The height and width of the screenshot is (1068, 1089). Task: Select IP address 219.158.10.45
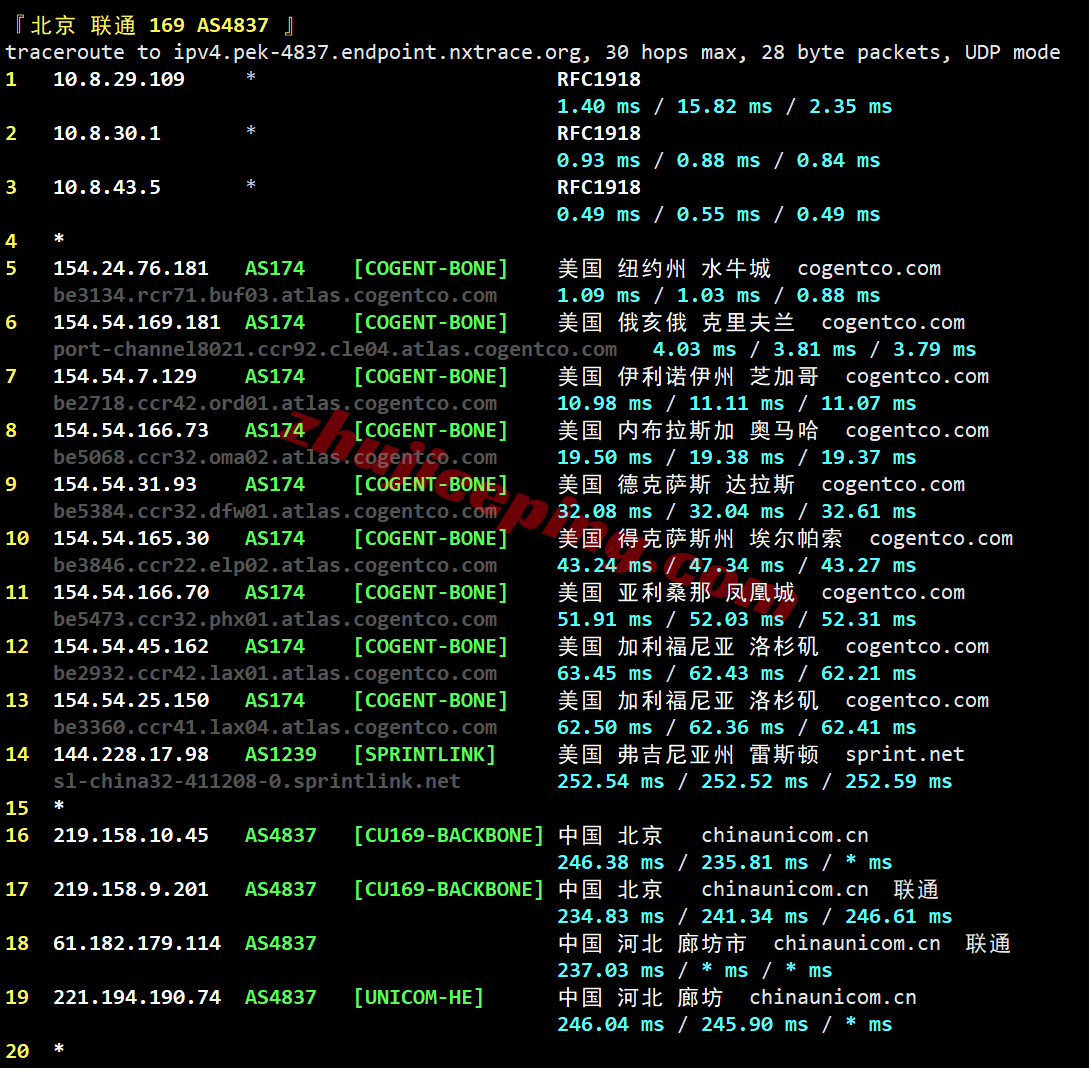tap(131, 836)
